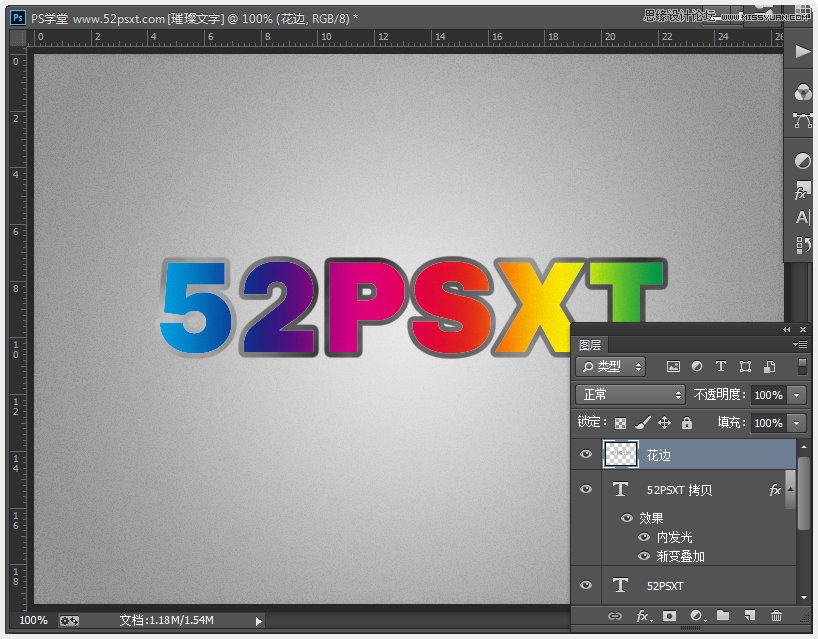Add a layer mask icon
The image size is (818, 639).
(x=669, y=616)
